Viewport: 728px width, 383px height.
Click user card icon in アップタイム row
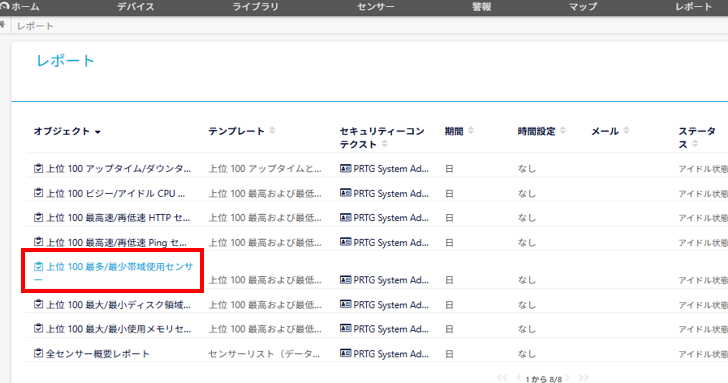[345, 169]
